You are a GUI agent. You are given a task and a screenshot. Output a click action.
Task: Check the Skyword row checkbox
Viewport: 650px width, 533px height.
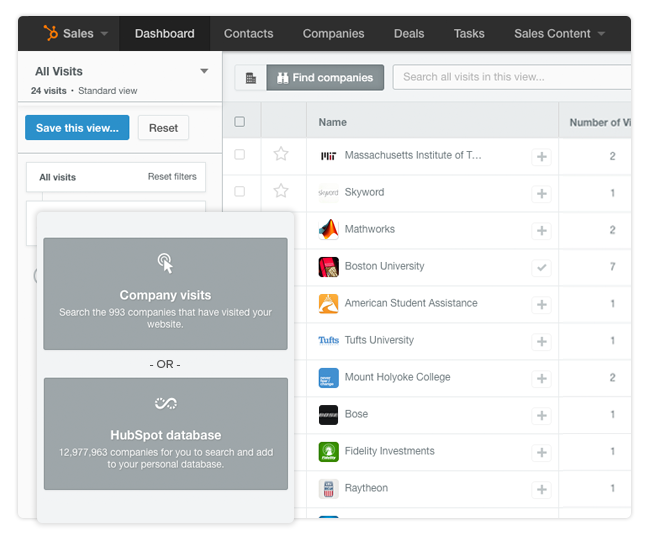tap(239, 191)
